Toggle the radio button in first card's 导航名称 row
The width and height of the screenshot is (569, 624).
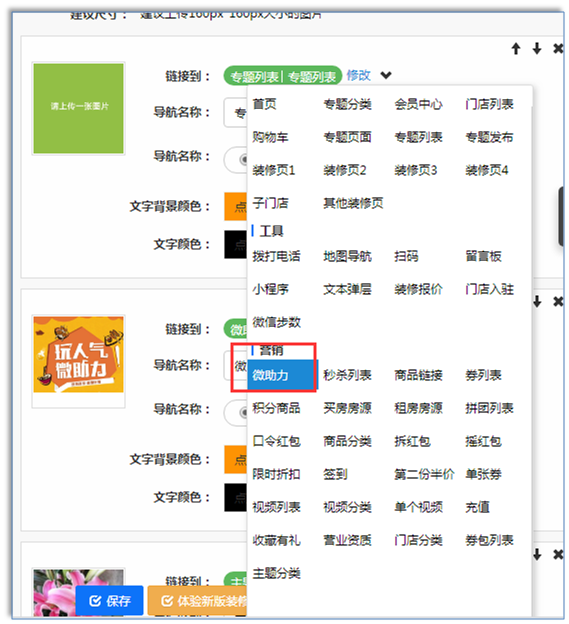coord(243,160)
